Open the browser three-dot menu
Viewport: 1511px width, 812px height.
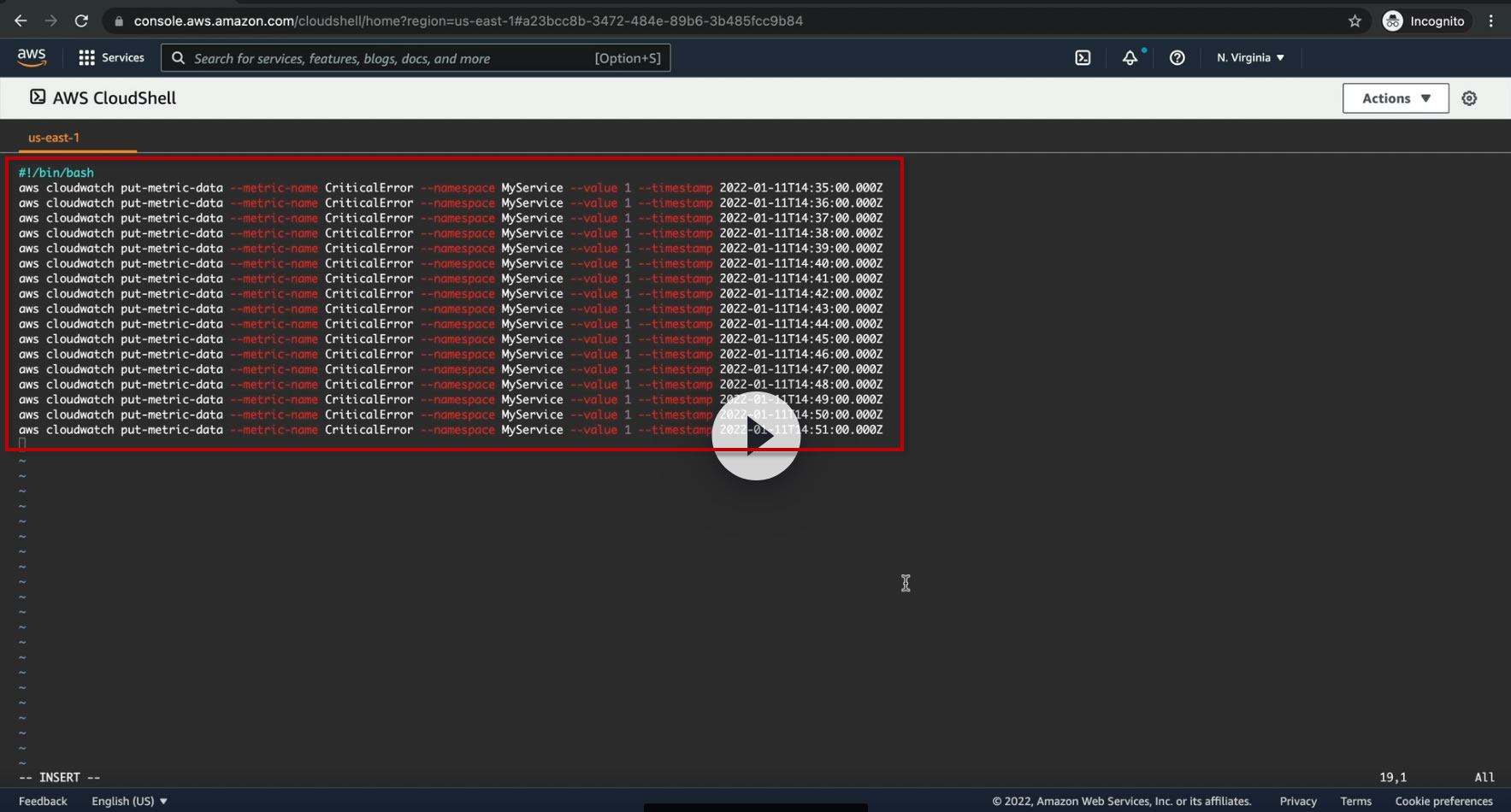click(1490, 21)
